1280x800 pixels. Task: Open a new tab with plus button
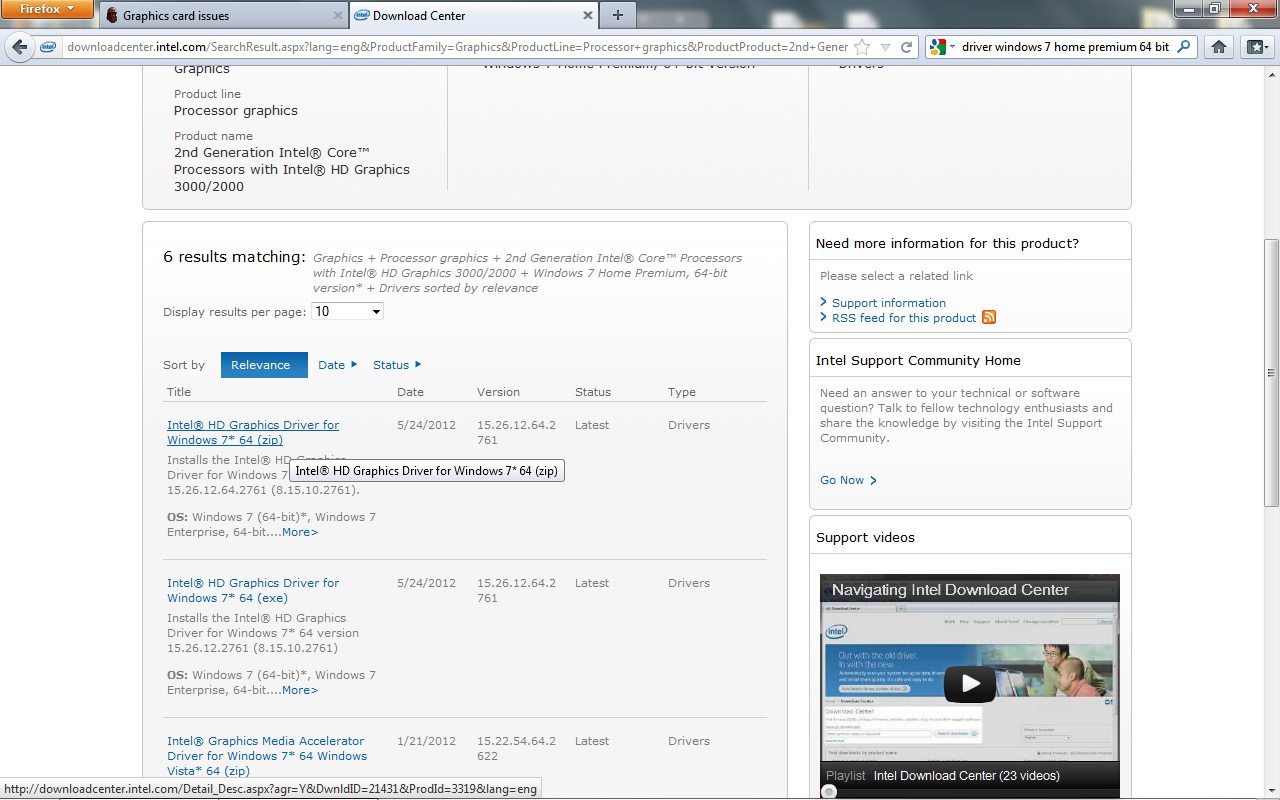(x=617, y=15)
